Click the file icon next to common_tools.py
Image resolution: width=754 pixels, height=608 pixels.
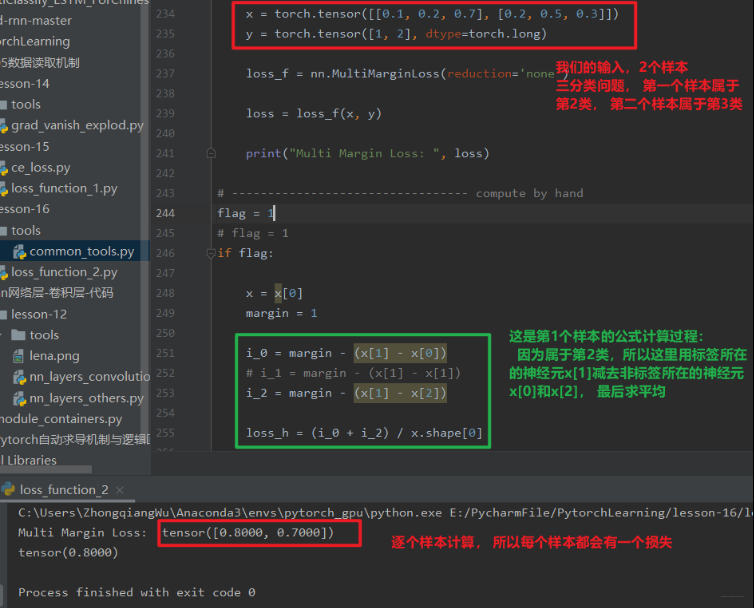click(x=19, y=252)
